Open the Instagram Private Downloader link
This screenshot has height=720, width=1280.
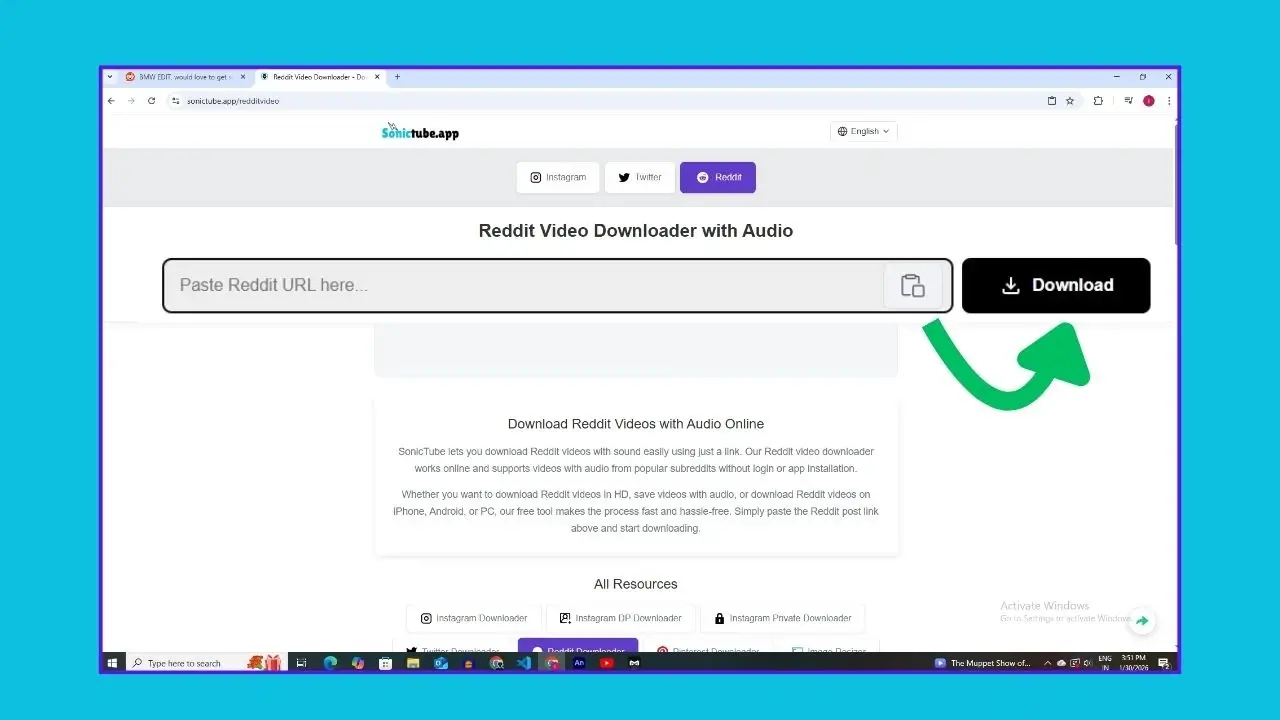coord(782,618)
